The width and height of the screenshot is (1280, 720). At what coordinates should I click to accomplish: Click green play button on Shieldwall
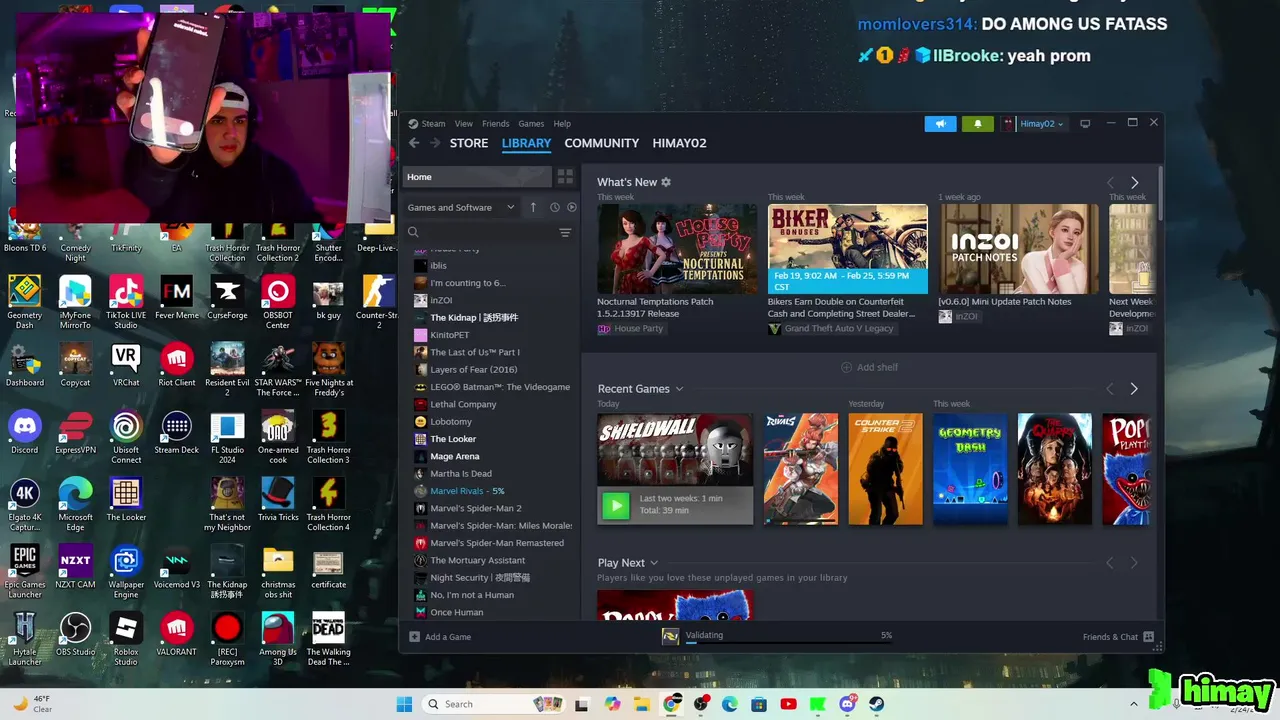coord(616,505)
